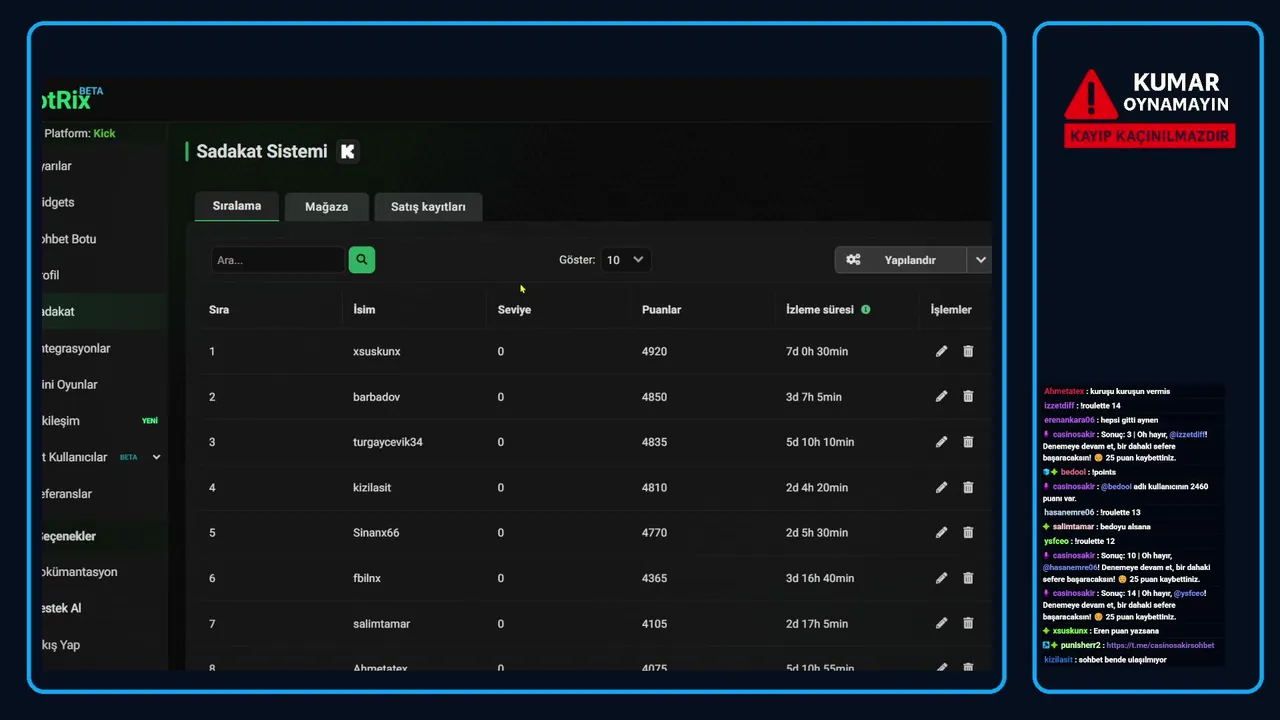Viewport: 1280px width, 720px height.
Task: Open the Göster rows-per-page dropdown
Action: [627, 260]
